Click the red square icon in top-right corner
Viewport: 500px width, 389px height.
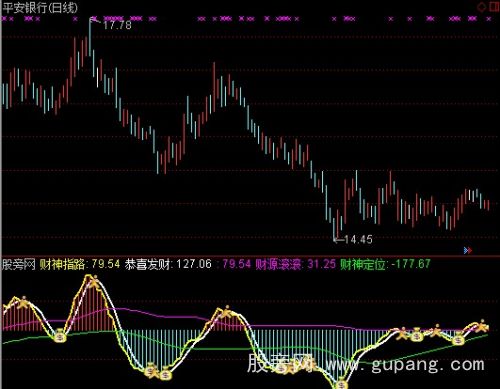(x=495, y=7)
